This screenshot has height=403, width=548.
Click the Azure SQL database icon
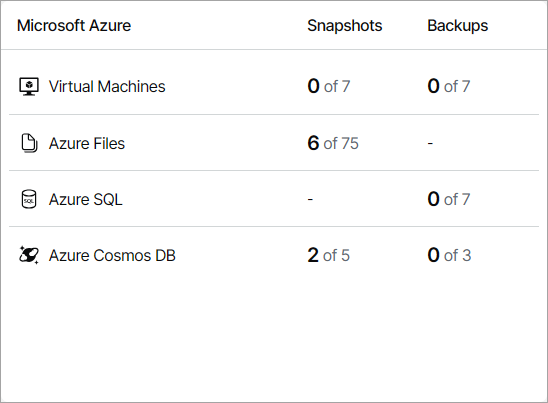click(x=29, y=199)
